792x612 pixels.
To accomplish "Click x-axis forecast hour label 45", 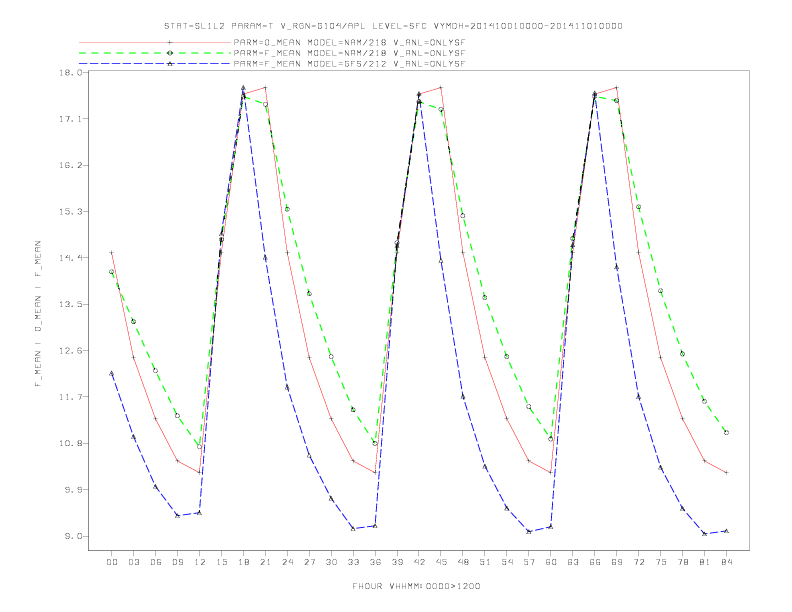I will coord(441,562).
